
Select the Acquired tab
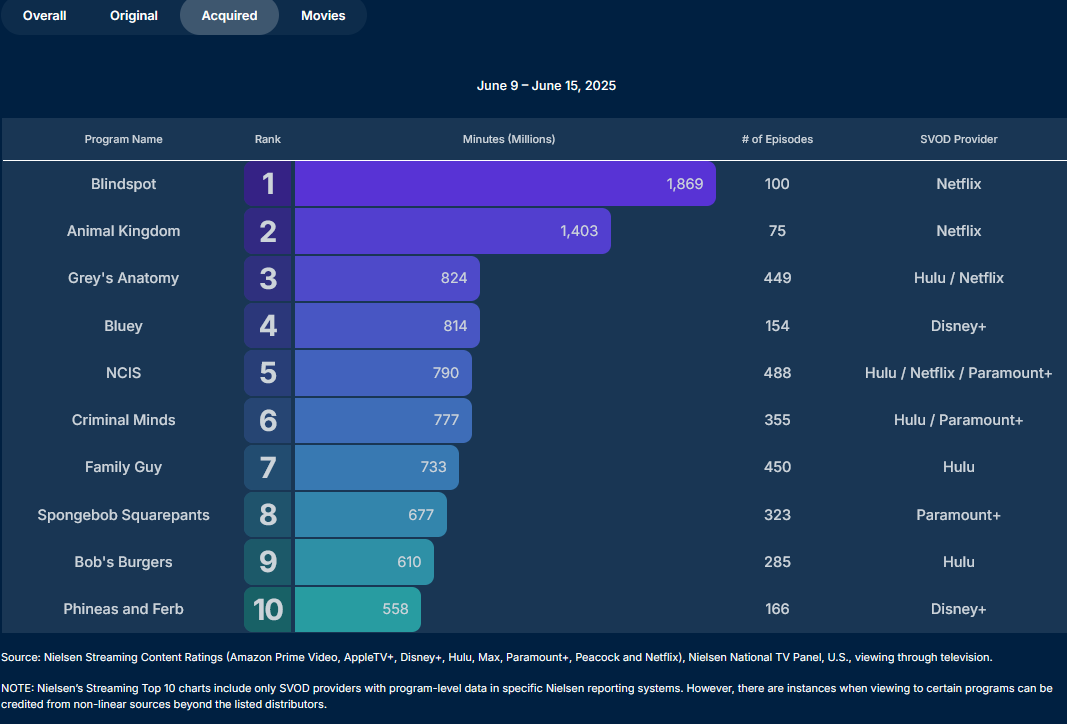point(229,16)
